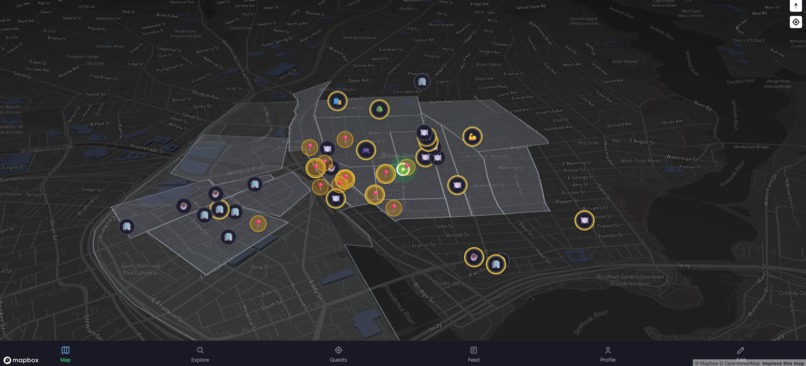Screen dimensions: 806x366
Task: Select the pink pin in lower-left district
Action: (258, 223)
